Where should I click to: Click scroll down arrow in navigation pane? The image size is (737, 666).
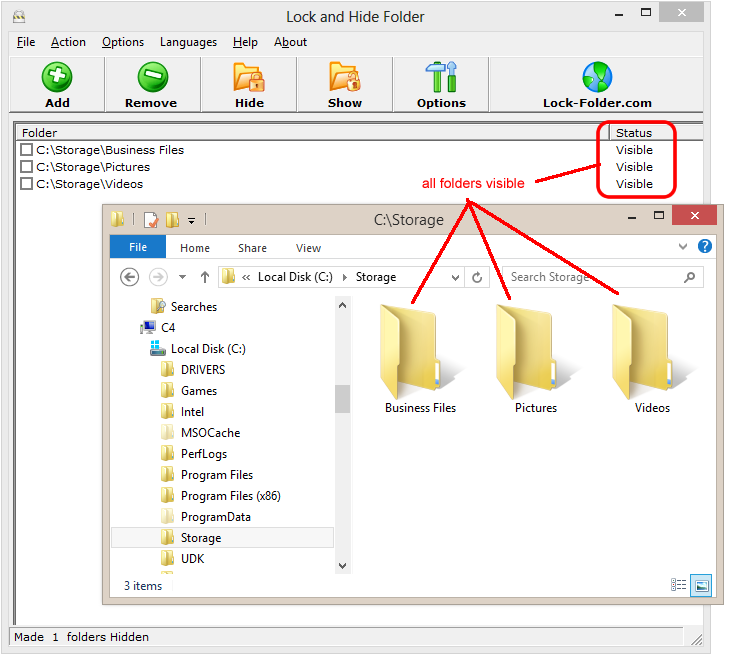[343, 565]
